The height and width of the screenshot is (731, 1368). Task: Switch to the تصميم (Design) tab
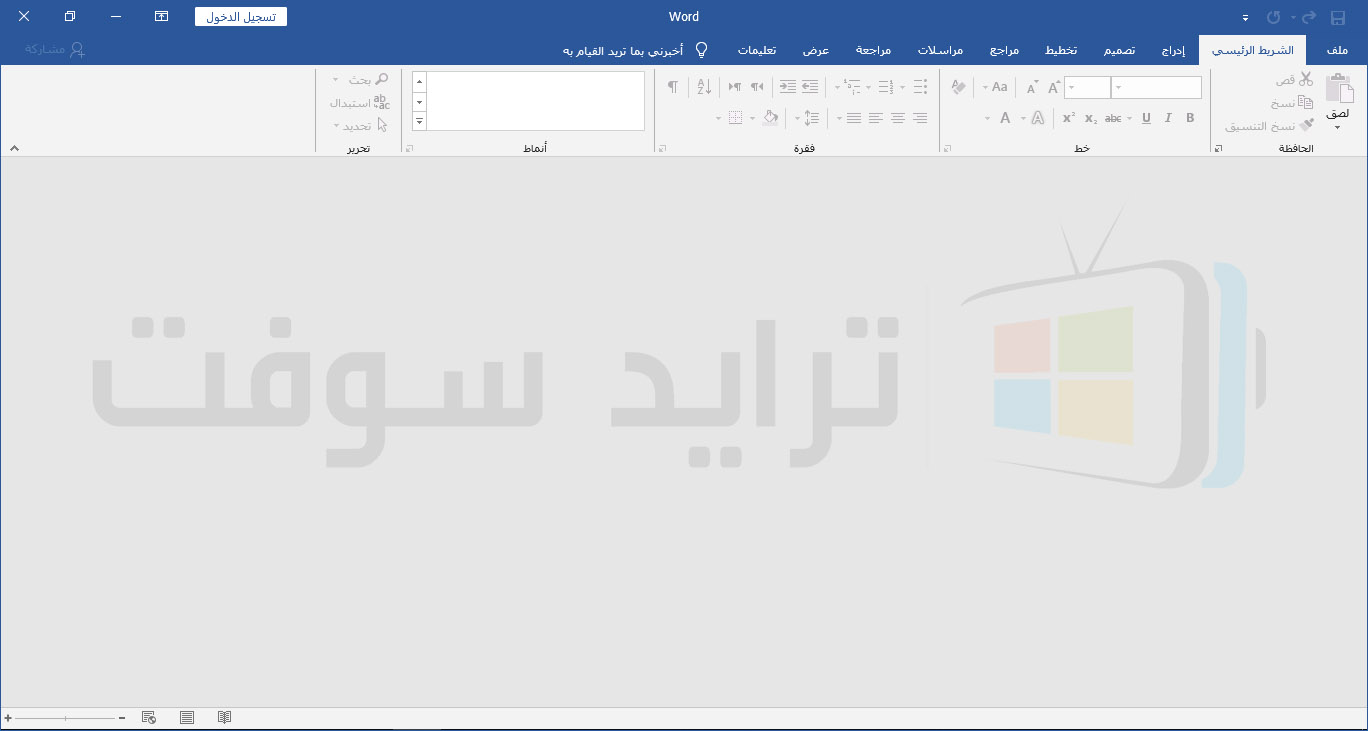[1119, 50]
